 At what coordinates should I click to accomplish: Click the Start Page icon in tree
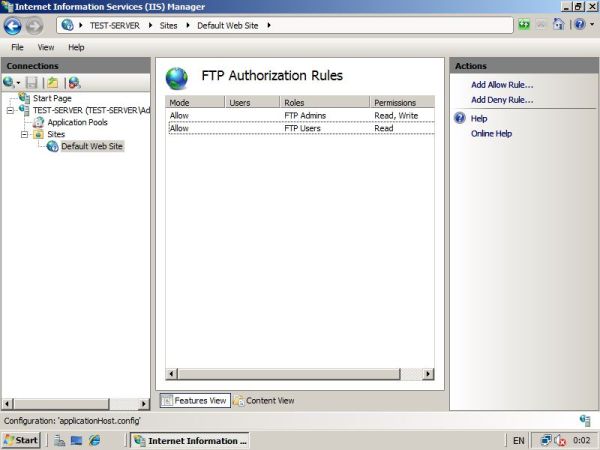24,98
